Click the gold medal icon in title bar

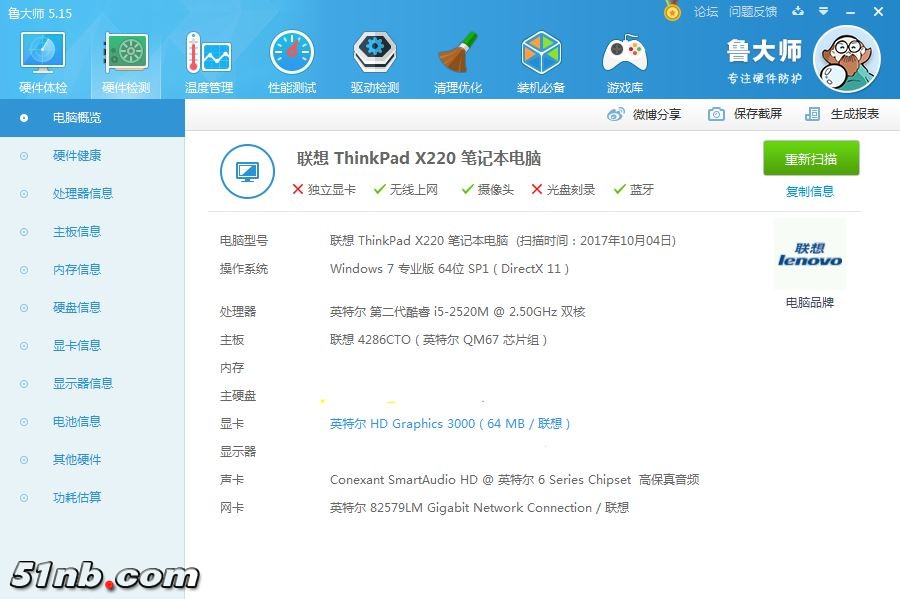coord(672,12)
